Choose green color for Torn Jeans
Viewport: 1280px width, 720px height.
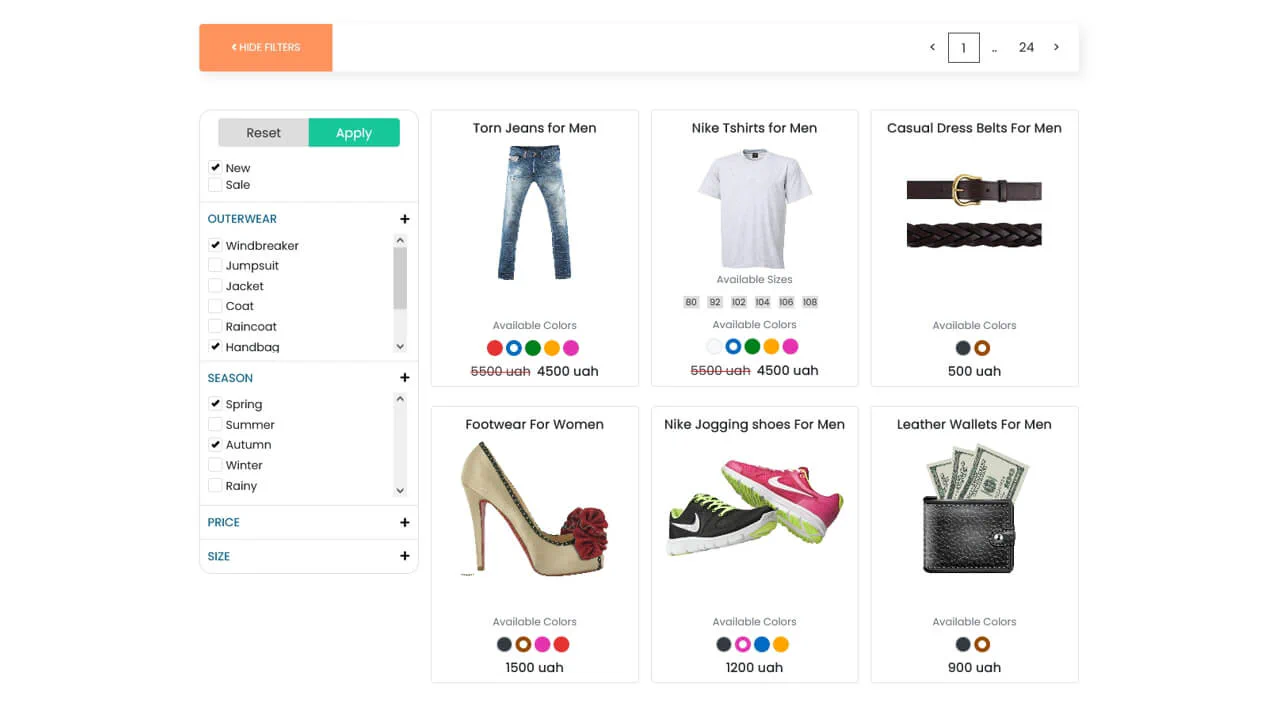click(533, 348)
